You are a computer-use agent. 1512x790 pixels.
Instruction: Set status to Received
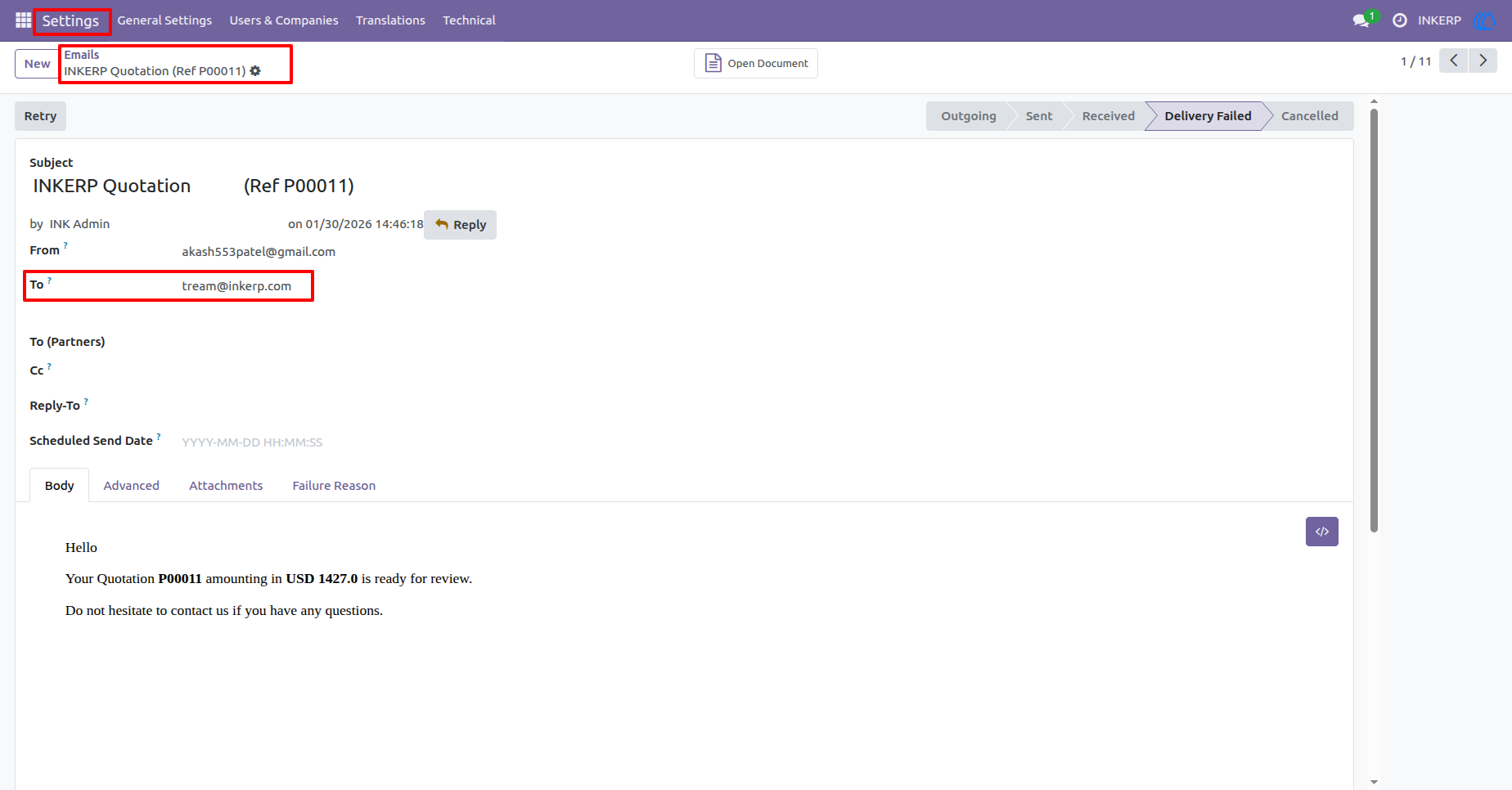tap(1108, 116)
